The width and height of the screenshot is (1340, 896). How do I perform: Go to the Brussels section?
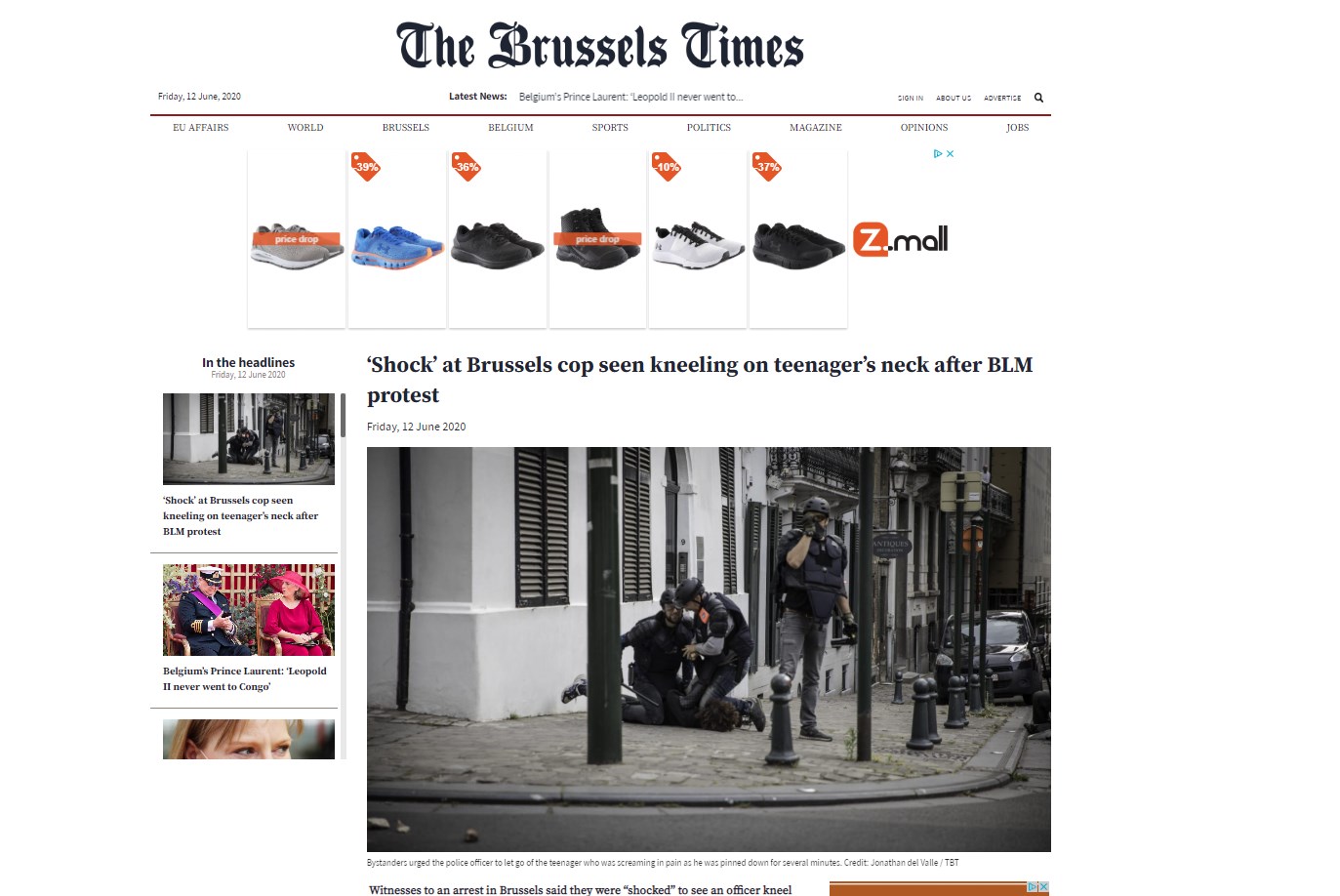click(x=406, y=128)
